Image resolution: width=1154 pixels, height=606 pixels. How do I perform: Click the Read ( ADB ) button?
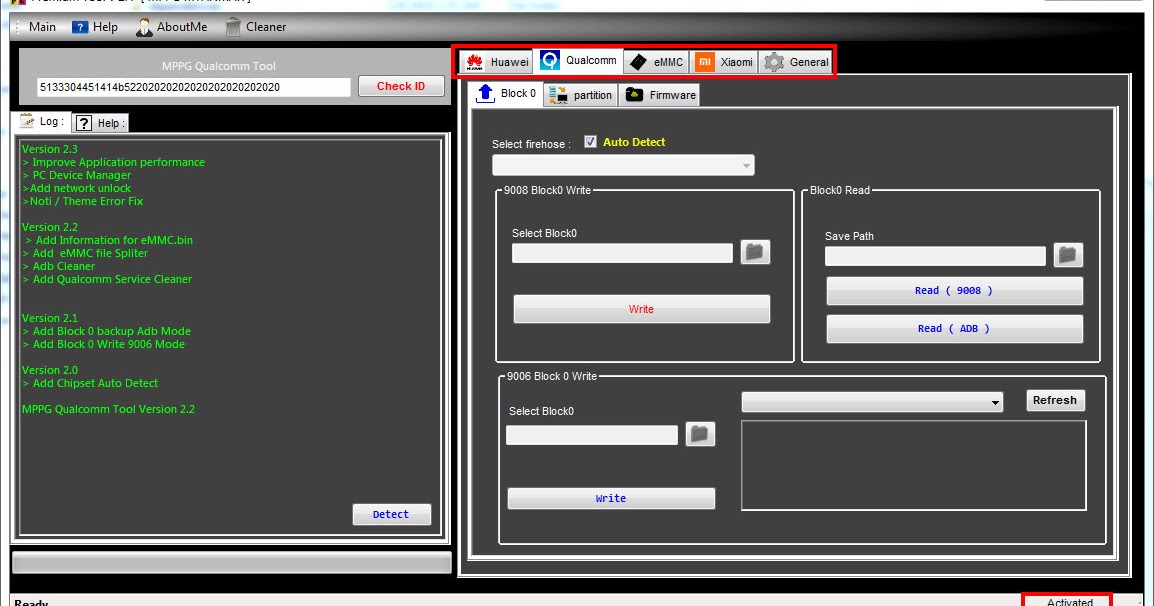click(954, 328)
